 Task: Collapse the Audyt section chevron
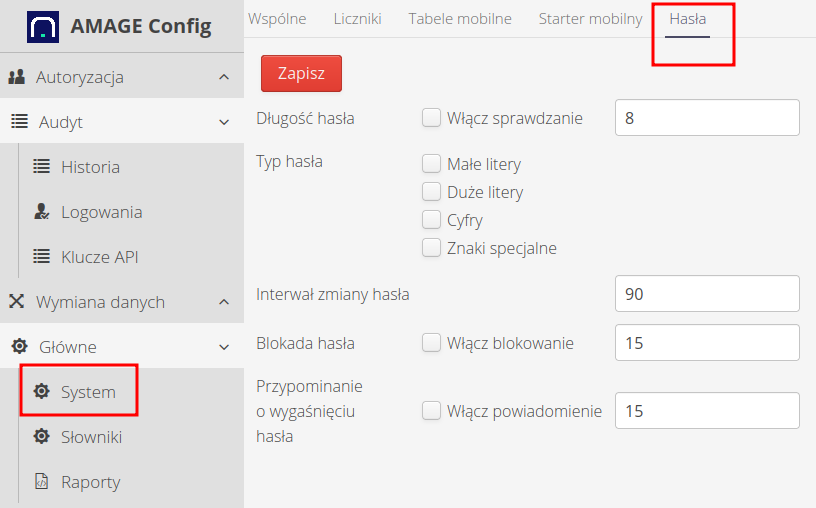coord(224,122)
